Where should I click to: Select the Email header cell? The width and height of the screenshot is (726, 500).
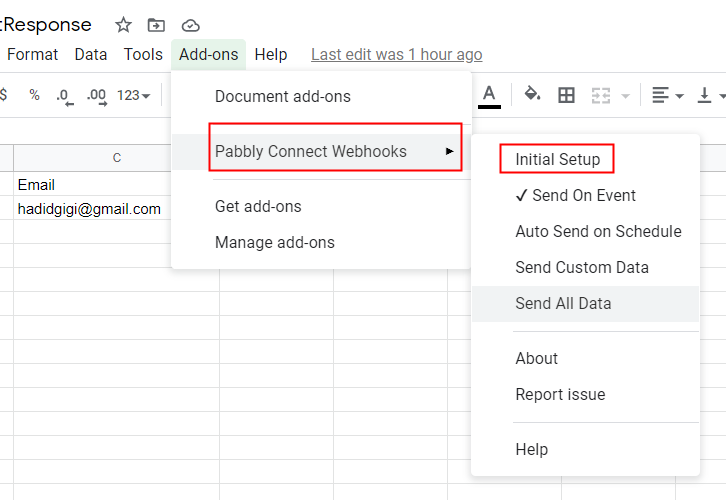click(x=93, y=184)
